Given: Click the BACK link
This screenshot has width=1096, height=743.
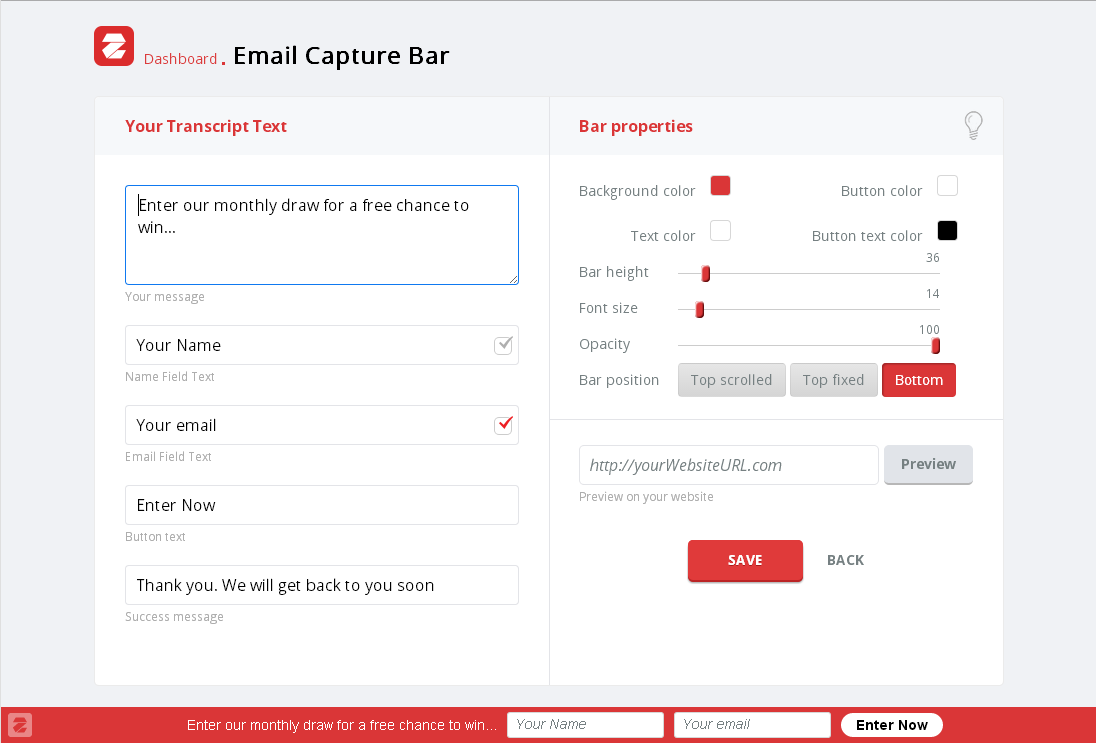Looking at the screenshot, I should point(845,560).
